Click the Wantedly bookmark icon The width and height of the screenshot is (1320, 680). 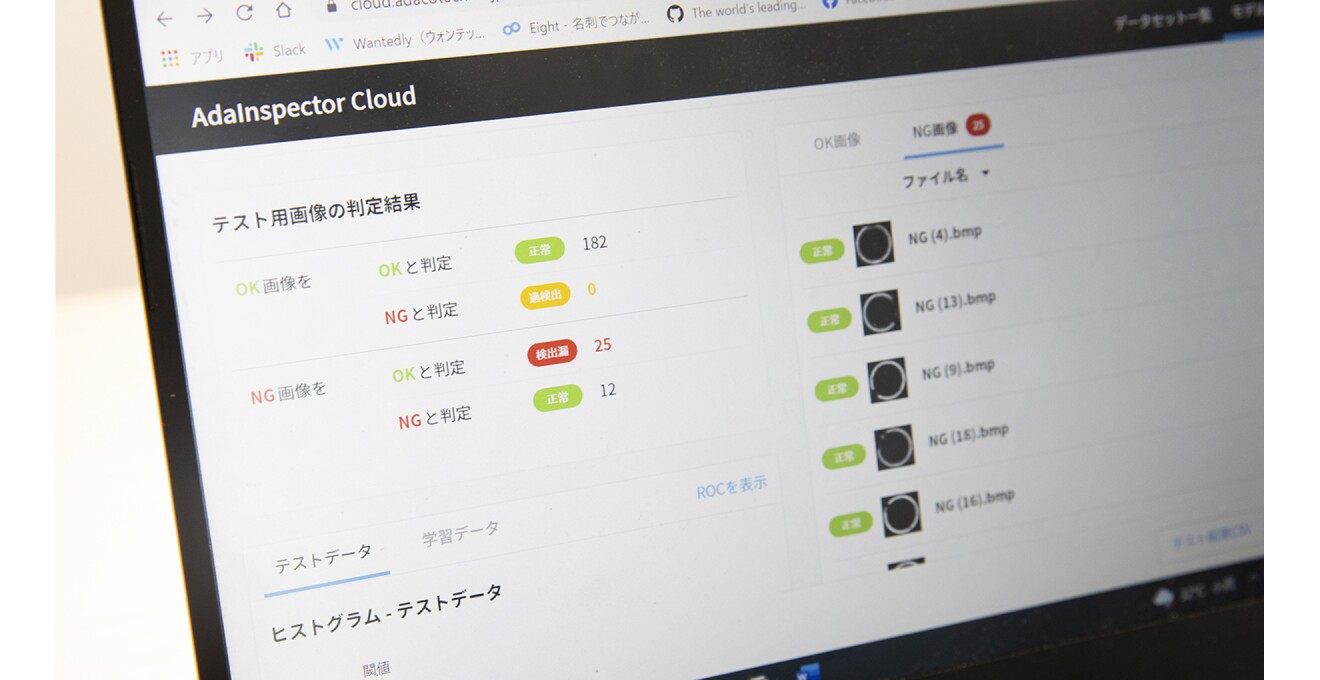336,45
